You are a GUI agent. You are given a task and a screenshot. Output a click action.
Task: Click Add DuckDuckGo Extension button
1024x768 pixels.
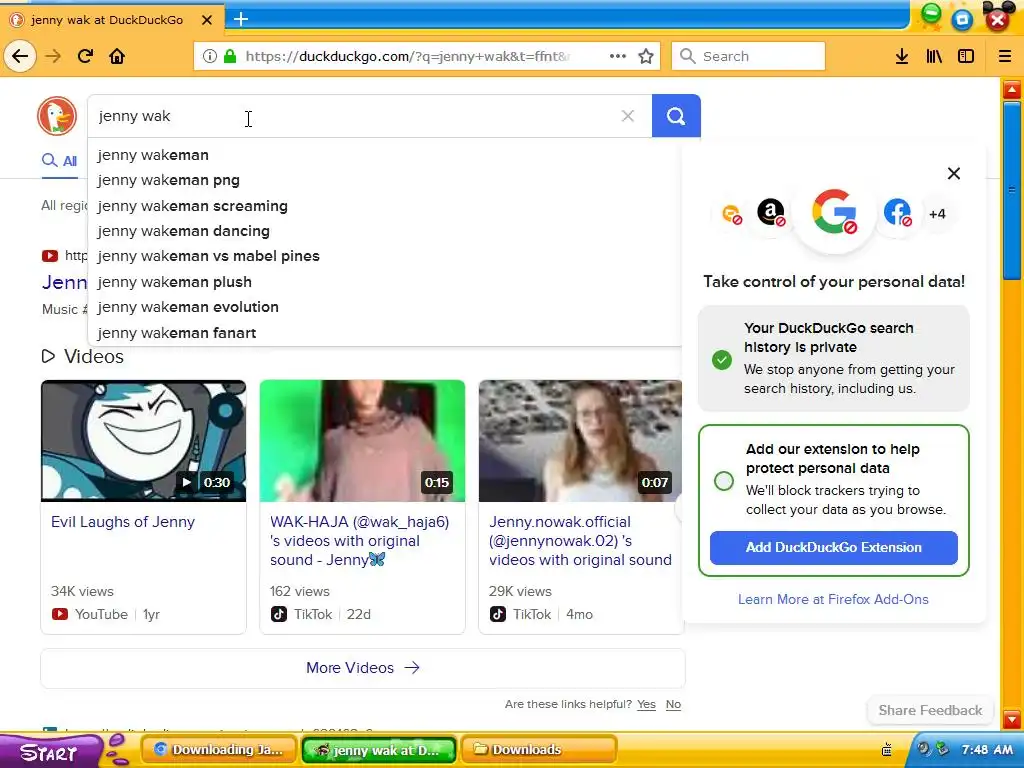[834, 547]
